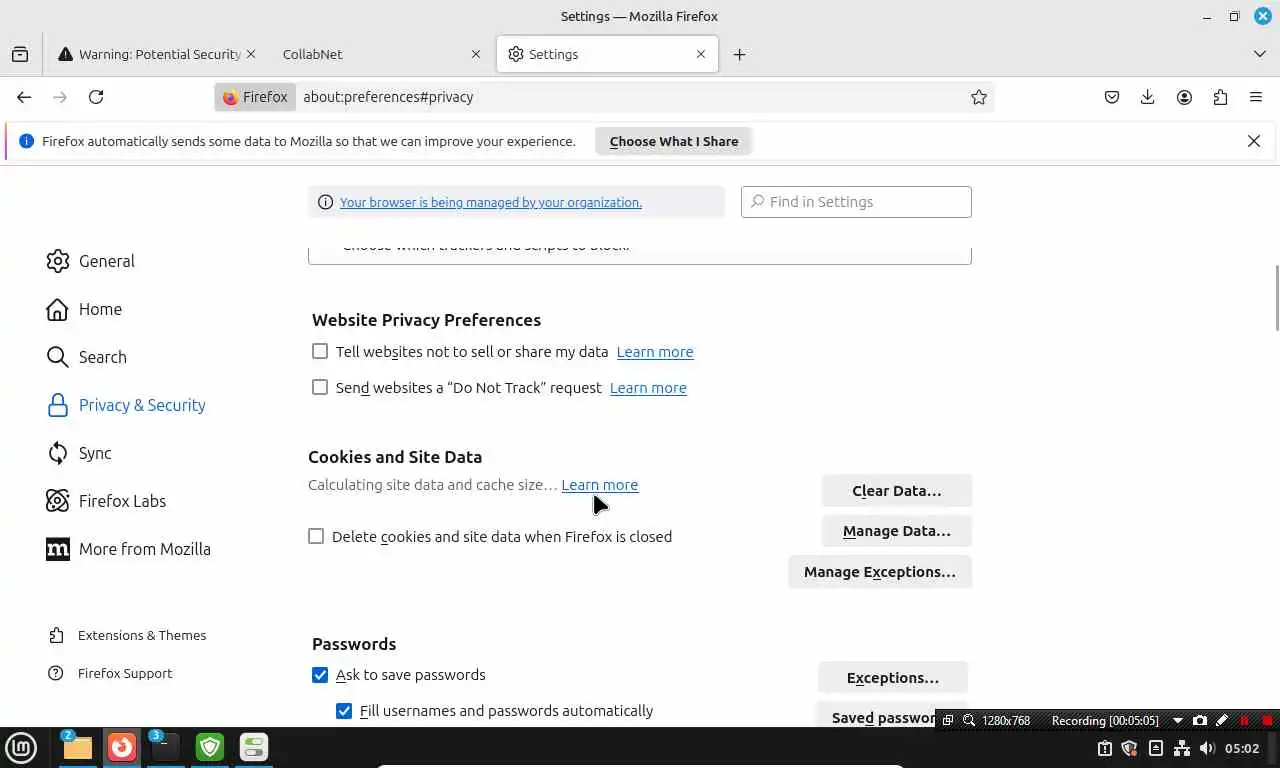Open Choose What I Share

(x=673, y=141)
